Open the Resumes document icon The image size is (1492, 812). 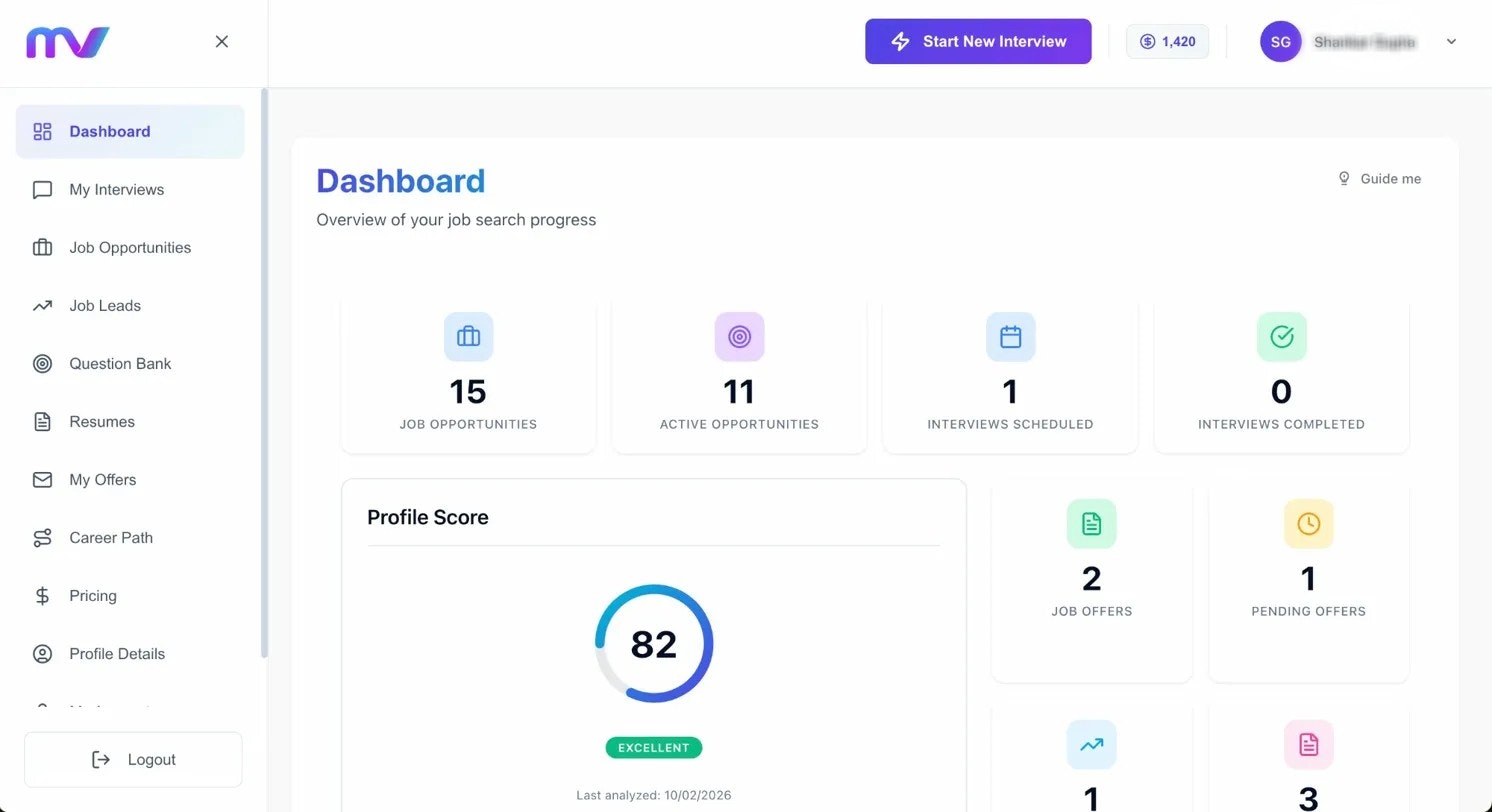click(42, 421)
